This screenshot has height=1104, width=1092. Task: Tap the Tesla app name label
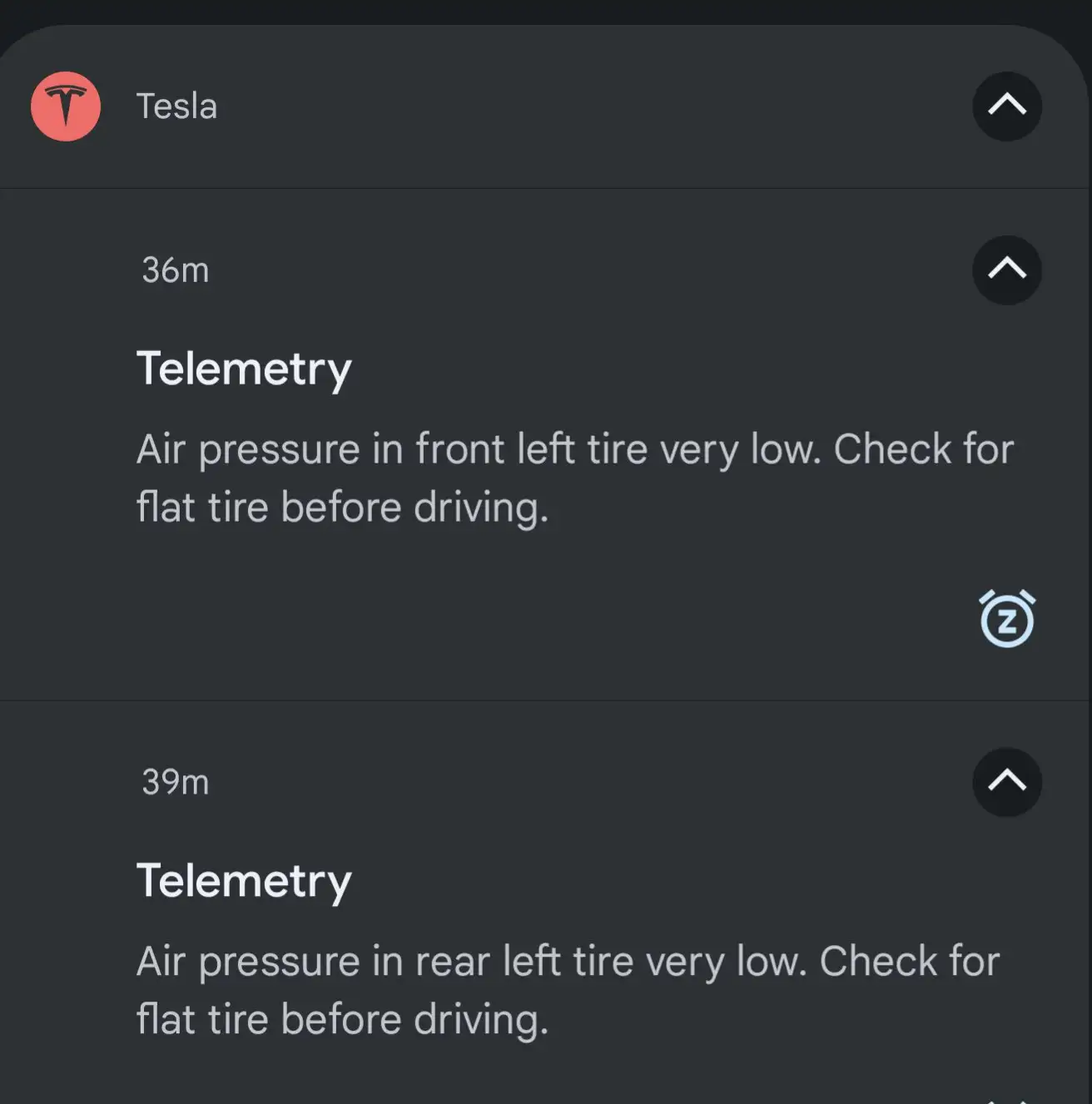pyautogui.click(x=176, y=106)
